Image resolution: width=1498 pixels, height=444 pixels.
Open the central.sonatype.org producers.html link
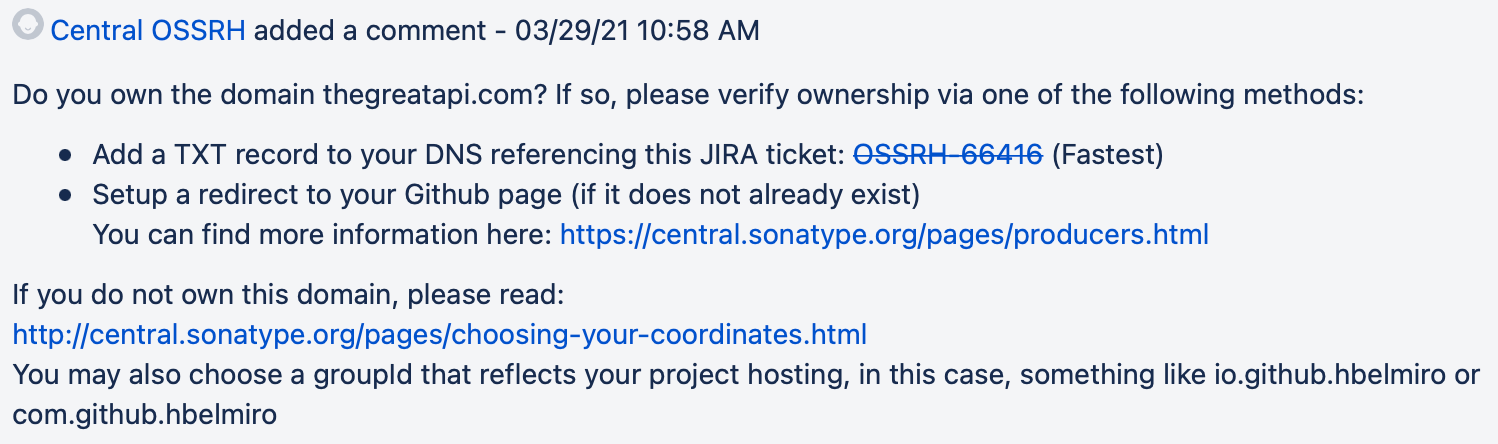tap(884, 235)
